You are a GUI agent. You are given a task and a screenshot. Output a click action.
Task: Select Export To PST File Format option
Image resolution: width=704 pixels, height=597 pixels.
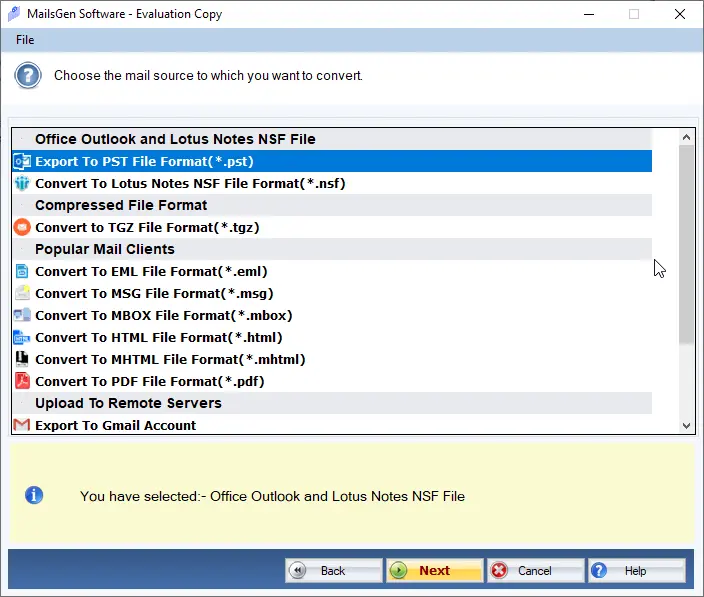(x=332, y=161)
